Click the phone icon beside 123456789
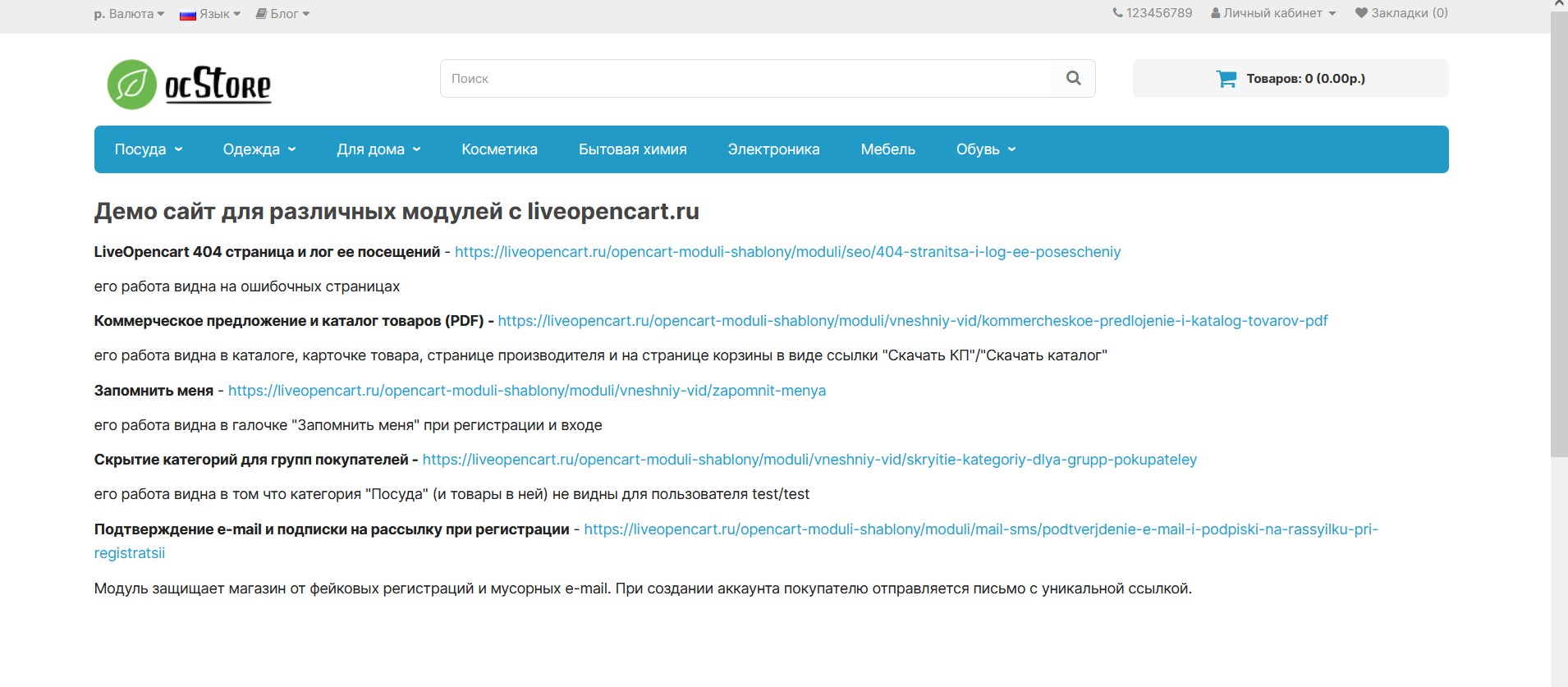 1117,13
